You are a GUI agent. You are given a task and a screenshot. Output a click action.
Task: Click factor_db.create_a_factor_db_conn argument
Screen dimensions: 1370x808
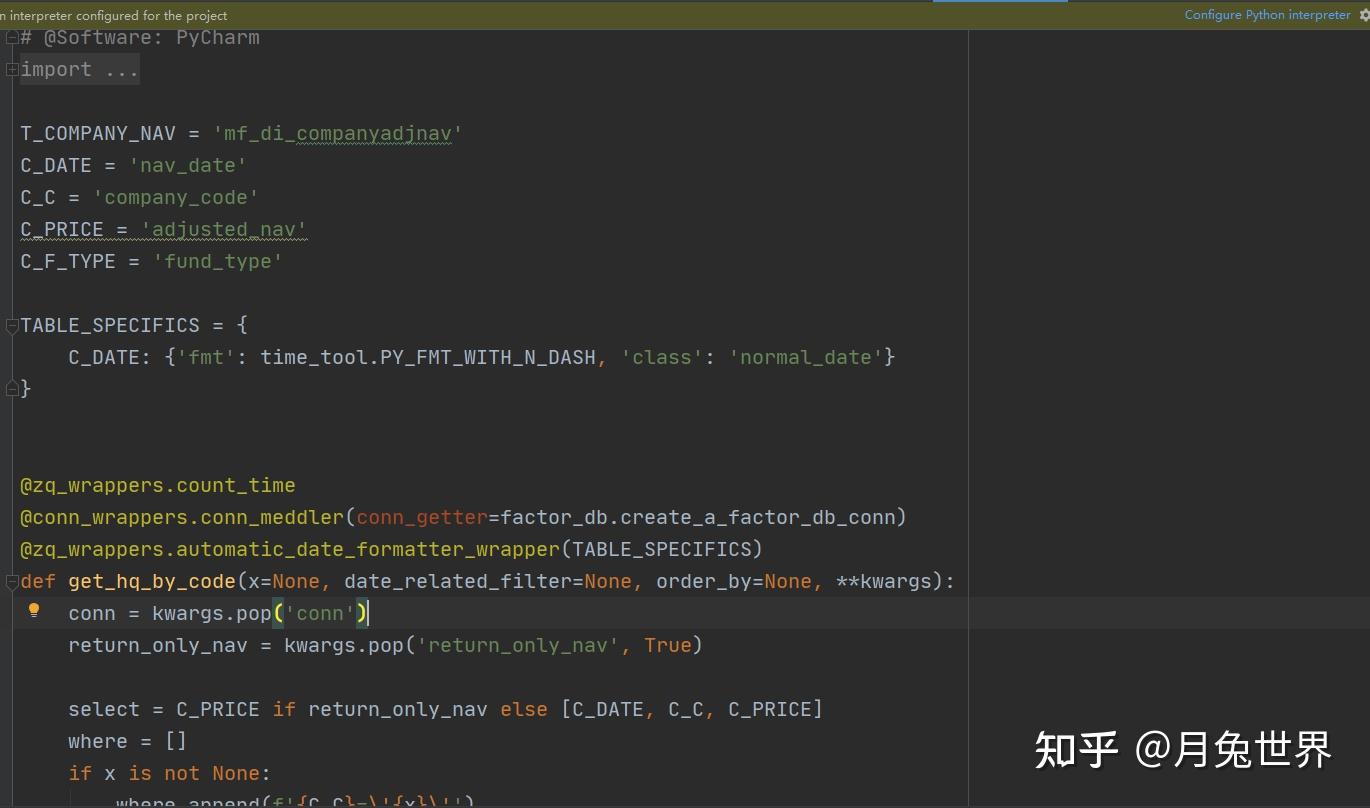tap(698, 518)
